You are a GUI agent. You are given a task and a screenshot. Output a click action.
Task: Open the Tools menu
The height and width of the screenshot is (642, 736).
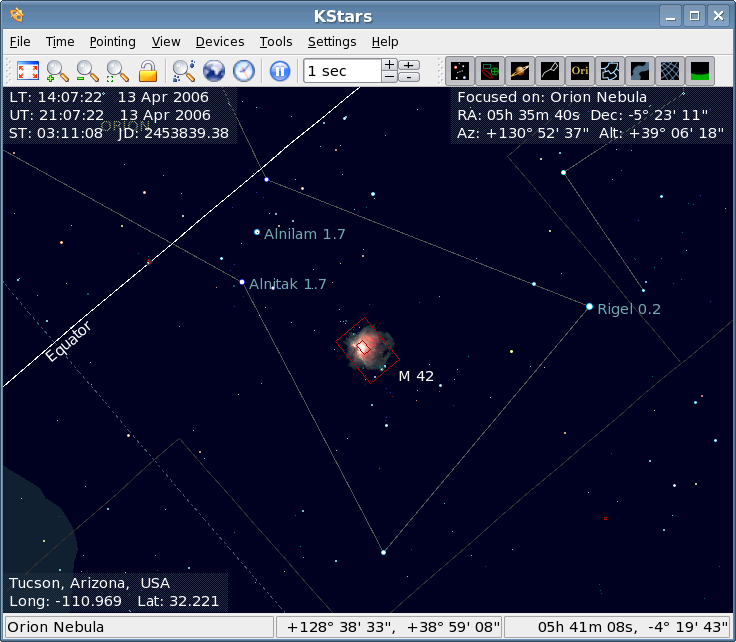276,42
